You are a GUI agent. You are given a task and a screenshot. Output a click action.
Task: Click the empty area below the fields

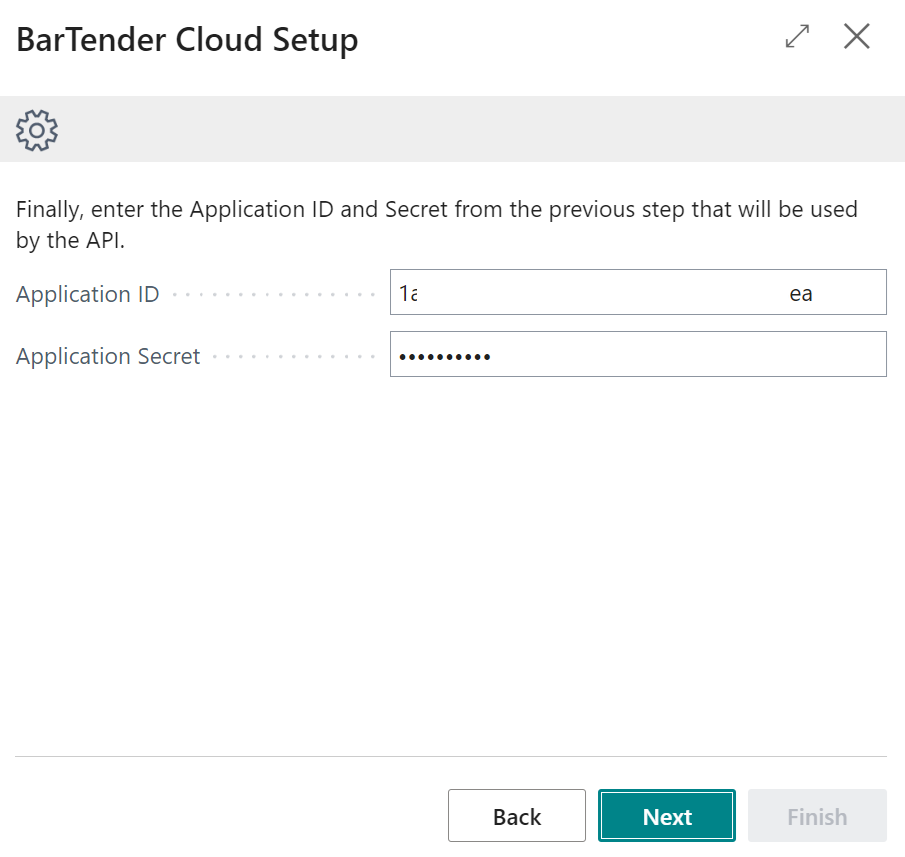pyautogui.click(x=450, y=560)
